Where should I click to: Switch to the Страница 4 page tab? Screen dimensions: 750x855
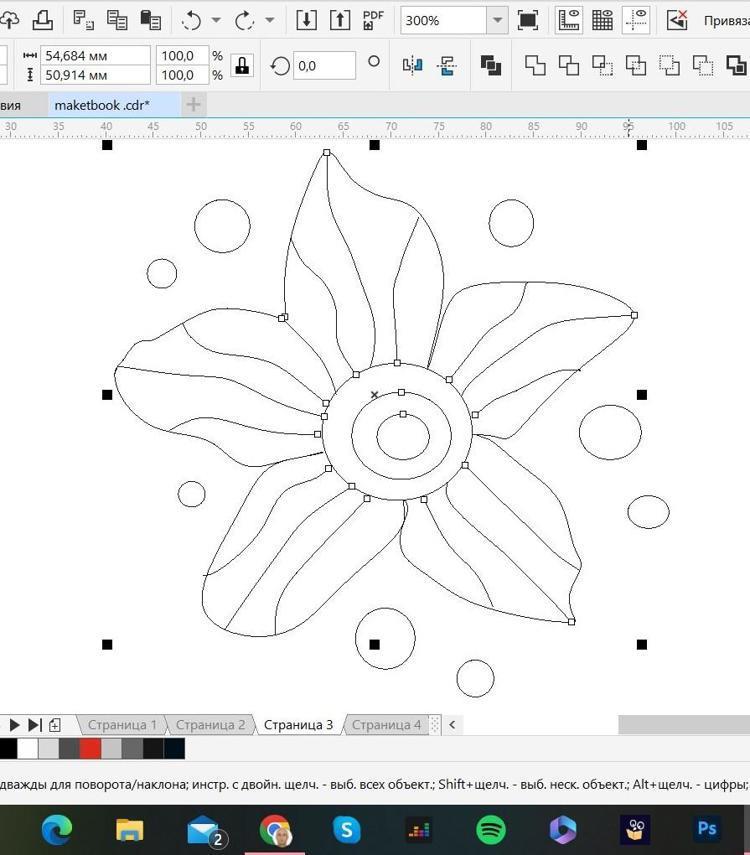(x=386, y=725)
